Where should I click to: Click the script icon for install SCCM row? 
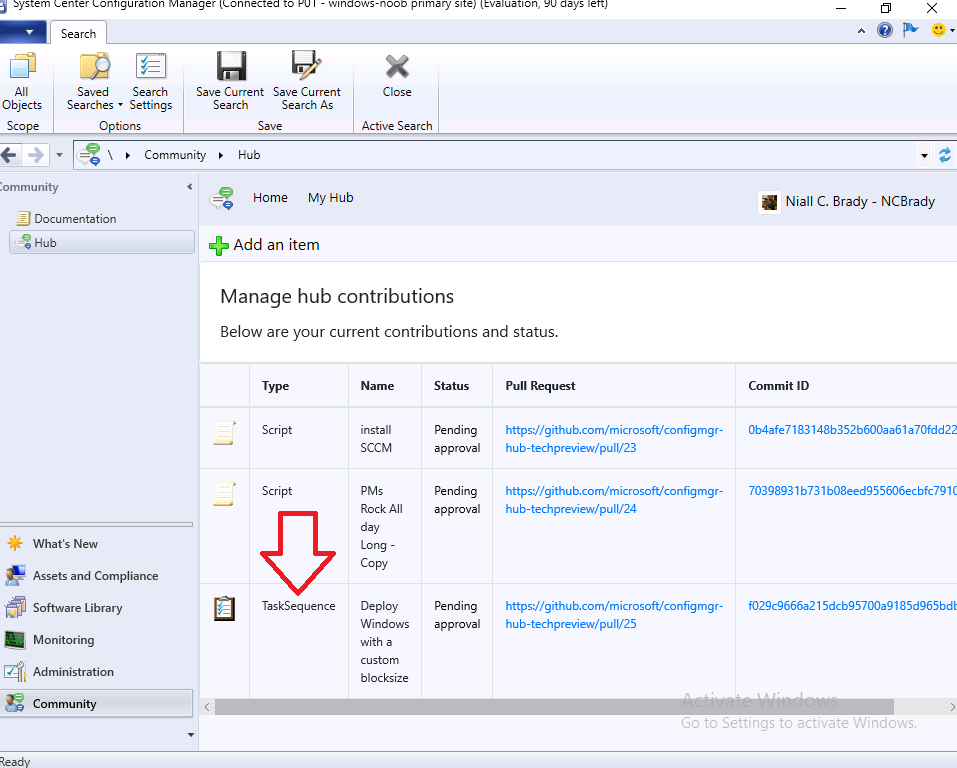tap(224, 432)
